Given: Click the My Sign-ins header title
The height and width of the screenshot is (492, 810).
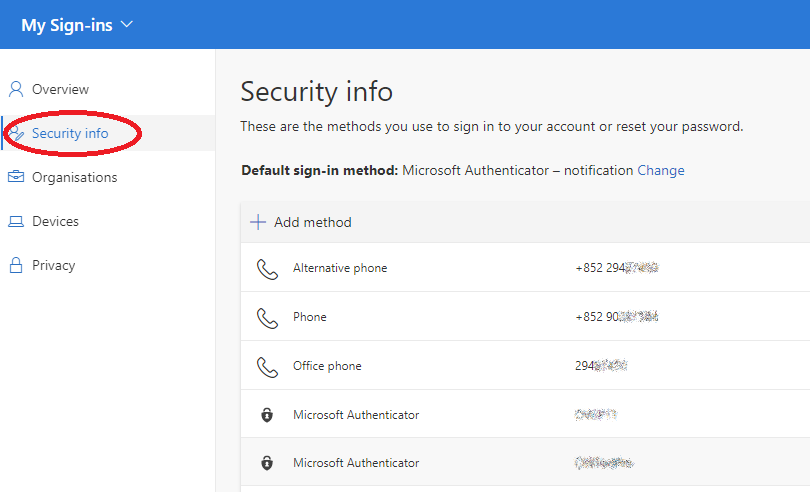Looking at the screenshot, I should 67,25.
